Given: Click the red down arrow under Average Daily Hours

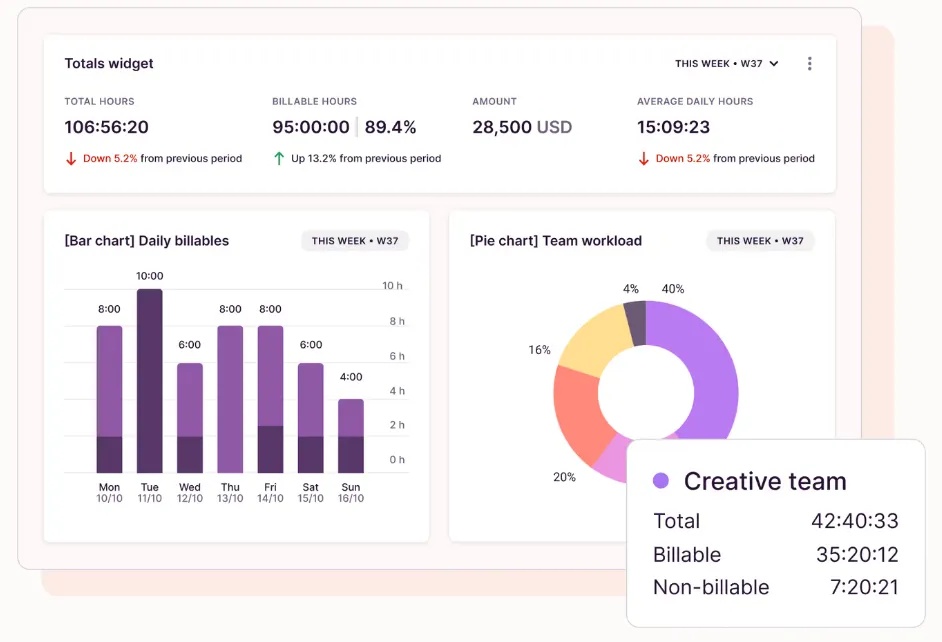Looking at the screenshot, I should pos(644,158).
